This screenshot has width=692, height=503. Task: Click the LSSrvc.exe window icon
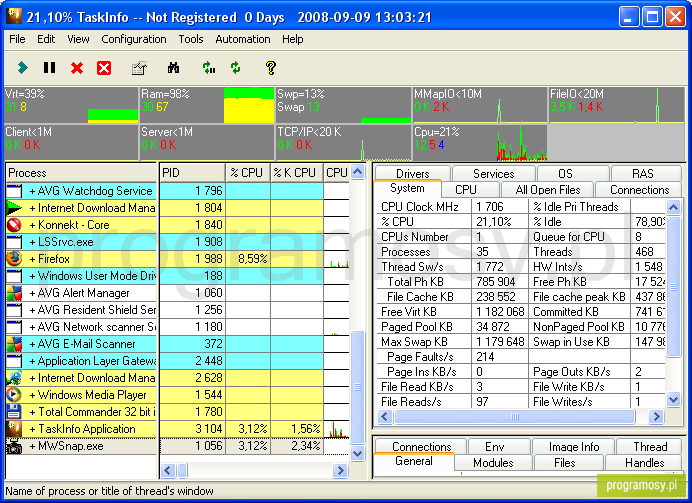pos(14,242)
